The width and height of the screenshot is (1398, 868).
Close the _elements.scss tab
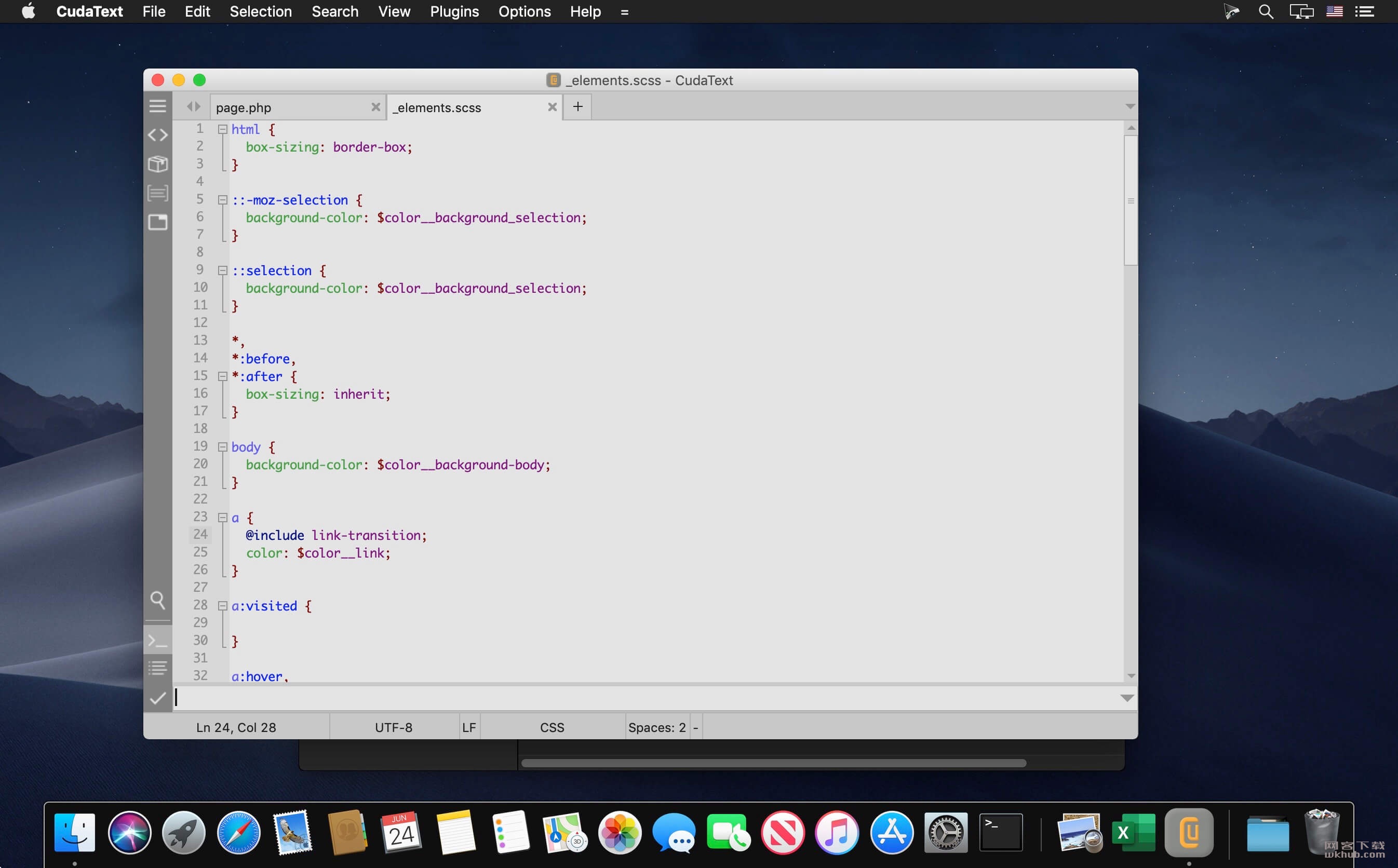(552, 107)
